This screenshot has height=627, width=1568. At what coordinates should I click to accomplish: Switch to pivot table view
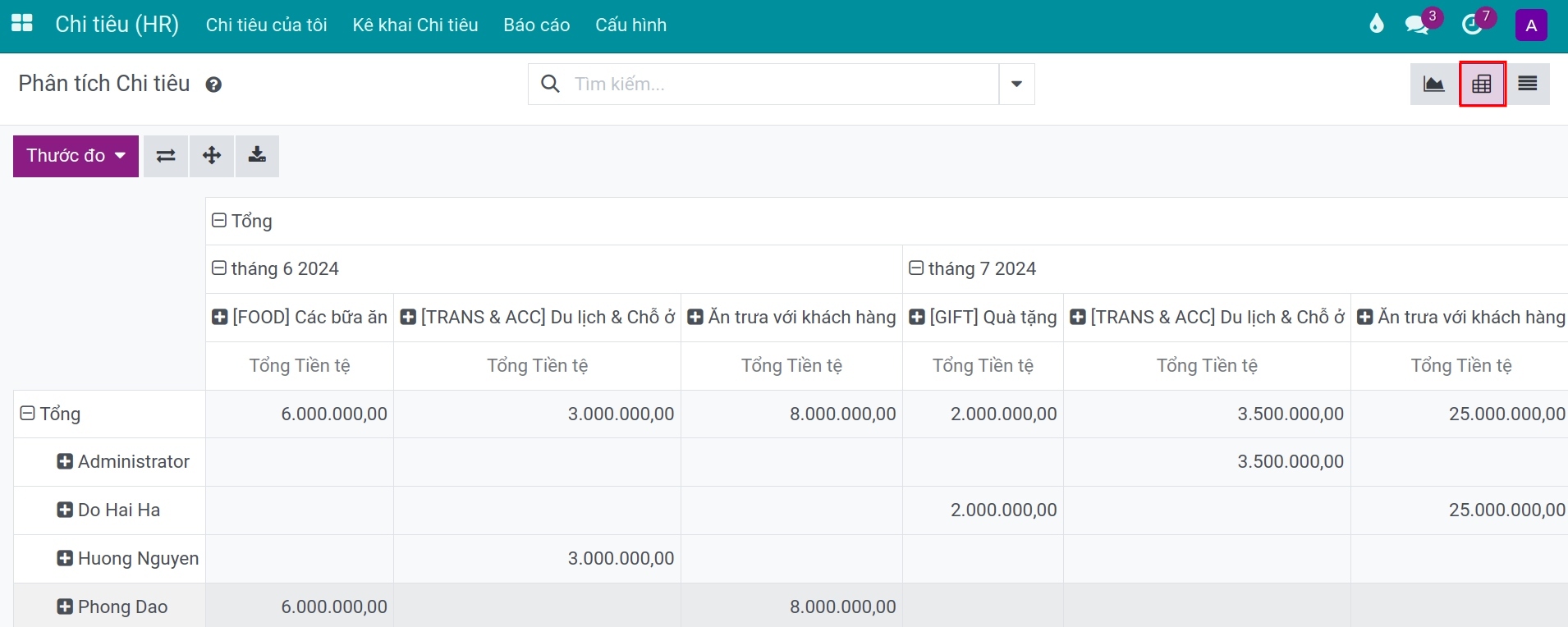(1482, 84)
